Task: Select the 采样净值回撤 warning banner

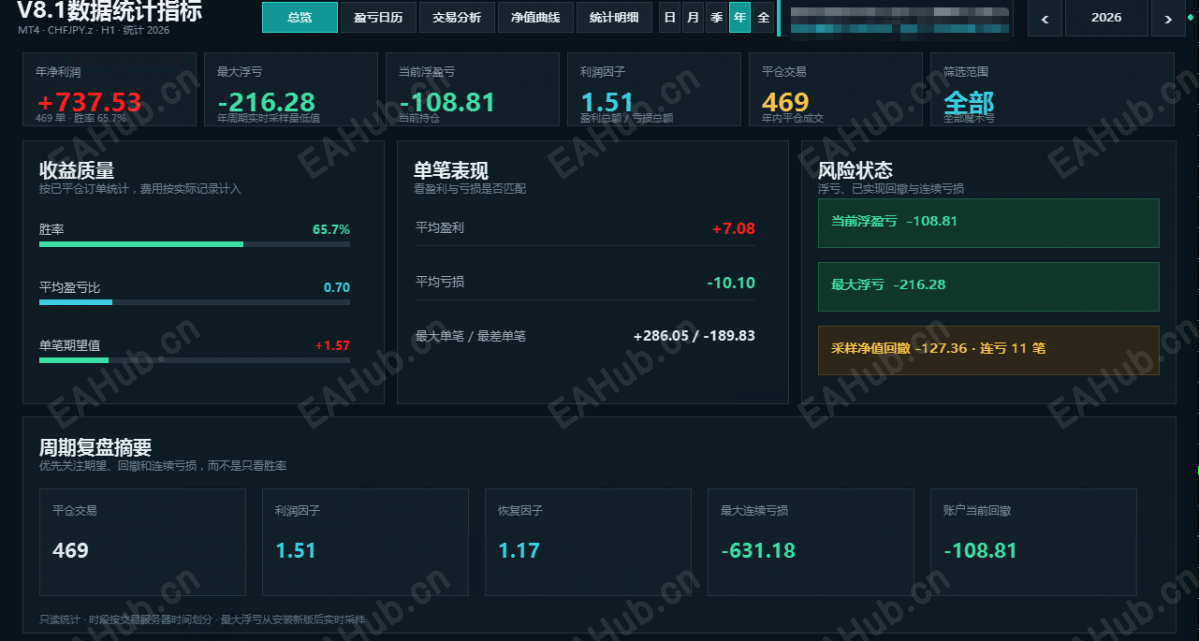Action: (989, 350)
